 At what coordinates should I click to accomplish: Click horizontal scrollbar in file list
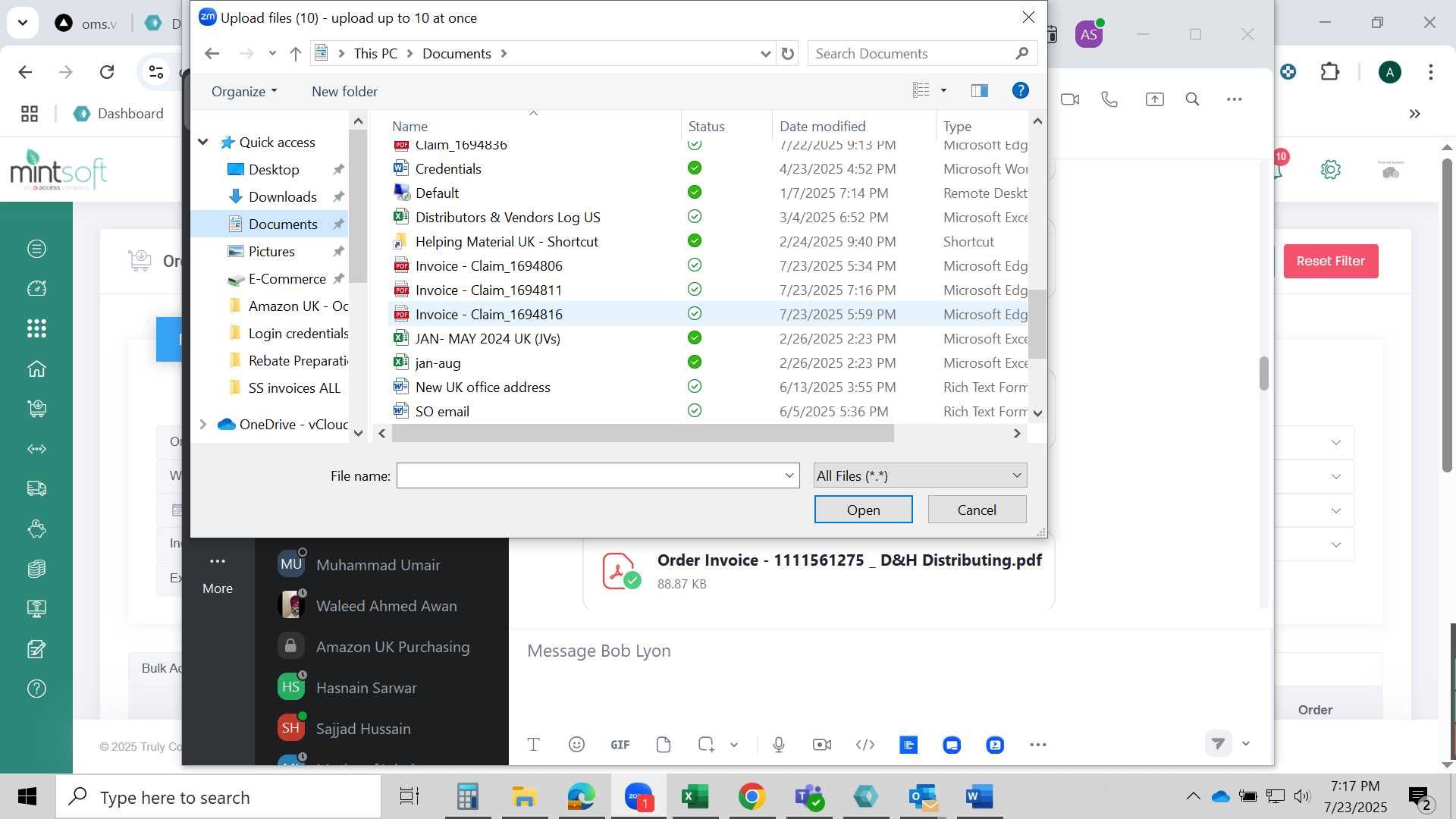pos(642,433)
